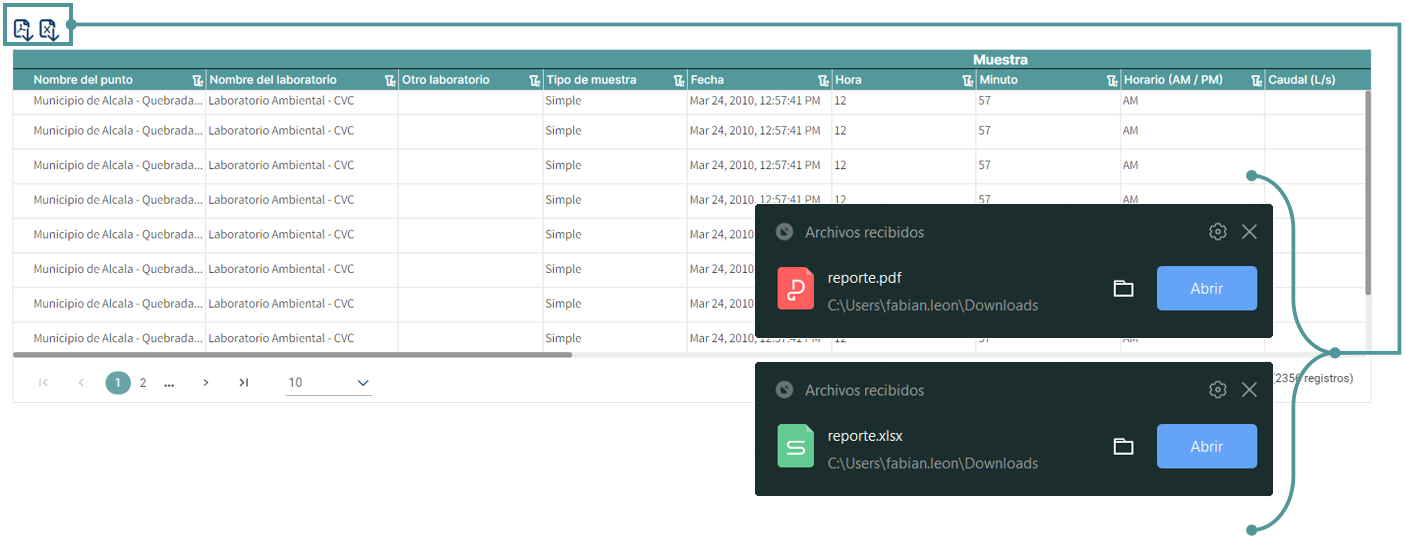Select first row Simple cell
This screenshot has height=537, width=1405.
[615, 101]
